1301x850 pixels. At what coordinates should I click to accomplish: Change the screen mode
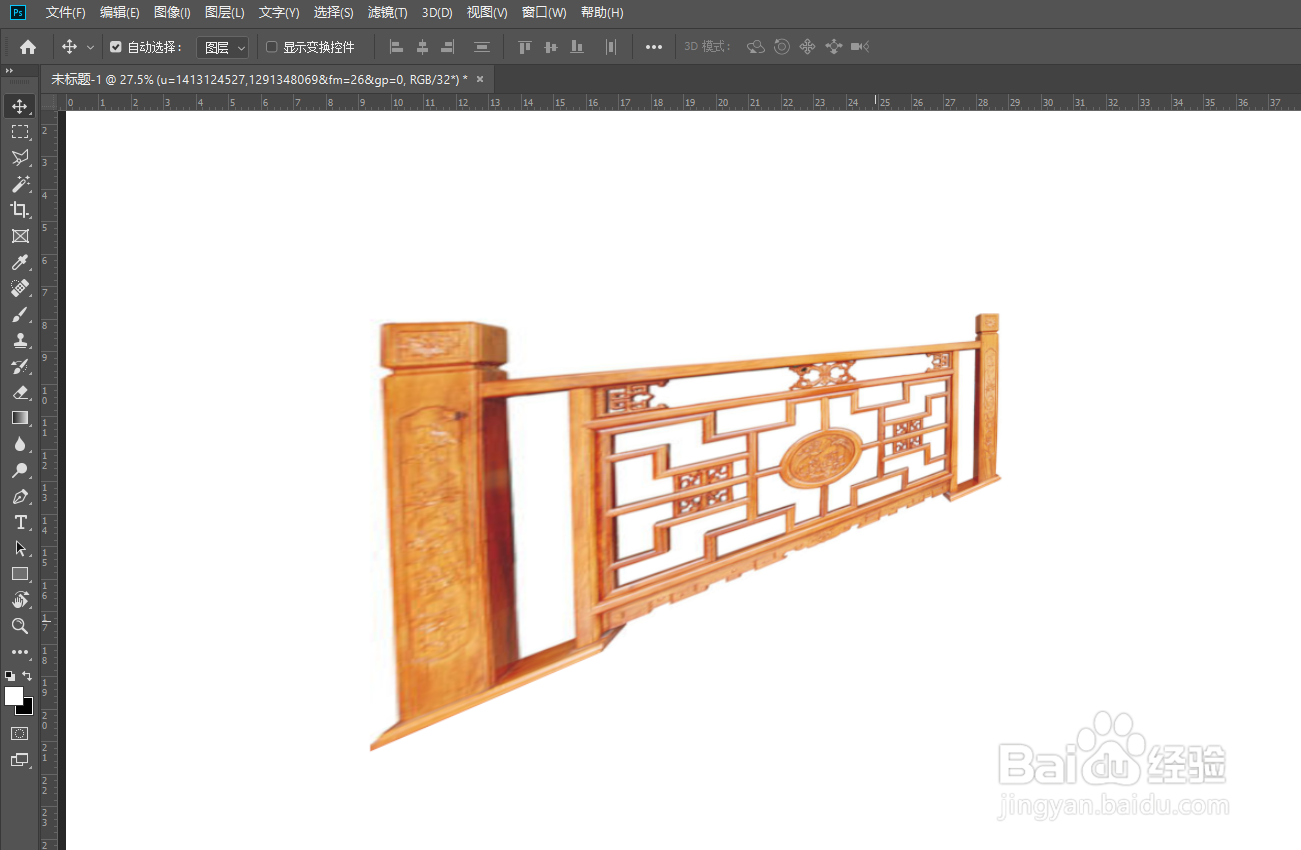[x=20, y=760]
